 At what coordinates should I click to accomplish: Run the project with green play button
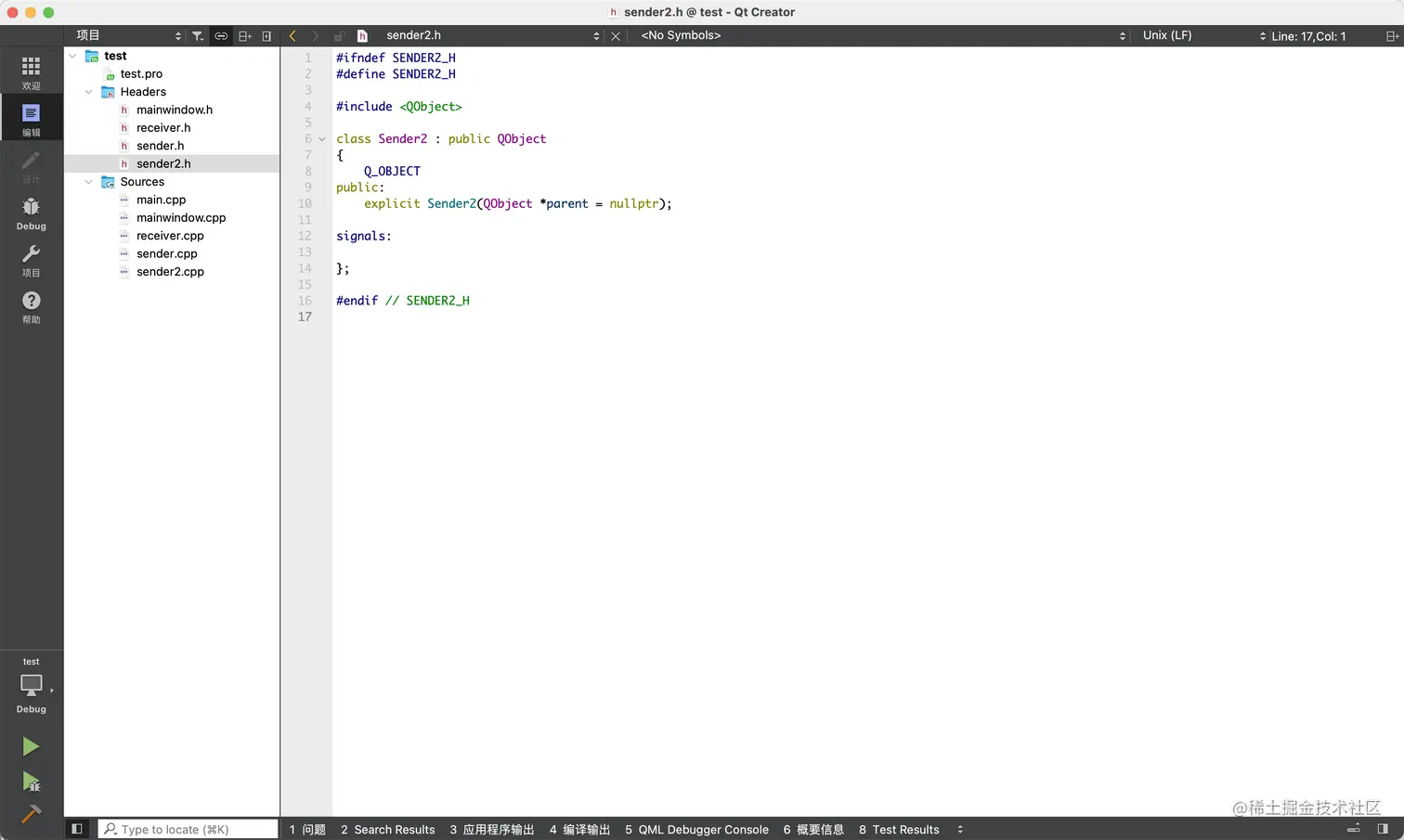pyautogui.click(x=31, y=746)
